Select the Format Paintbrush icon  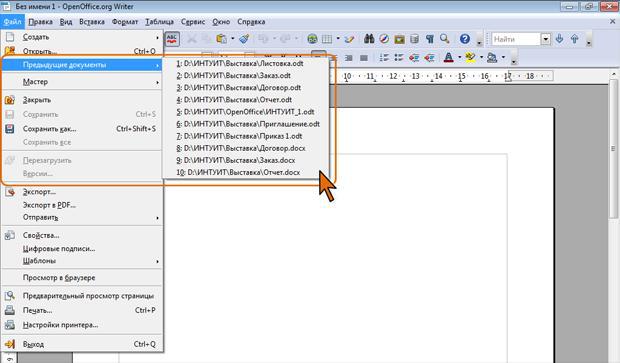244,39
